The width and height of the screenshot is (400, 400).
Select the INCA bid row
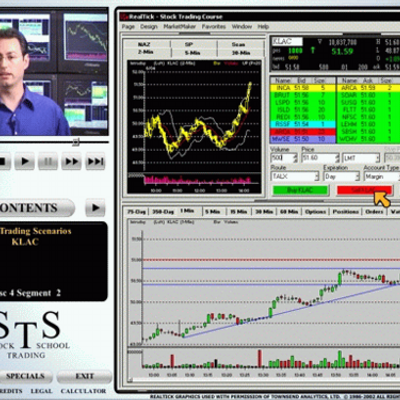tap(302, 88)
